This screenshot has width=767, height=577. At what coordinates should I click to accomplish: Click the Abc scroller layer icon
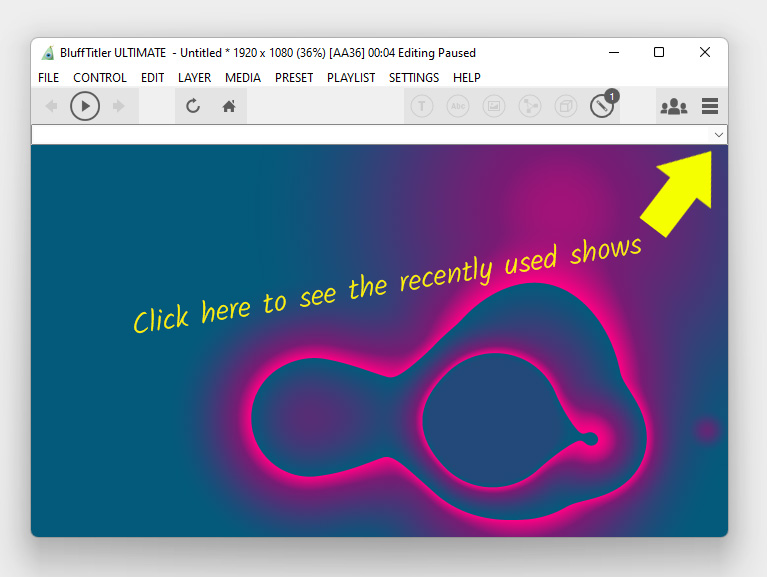click(x=458, y=106)
